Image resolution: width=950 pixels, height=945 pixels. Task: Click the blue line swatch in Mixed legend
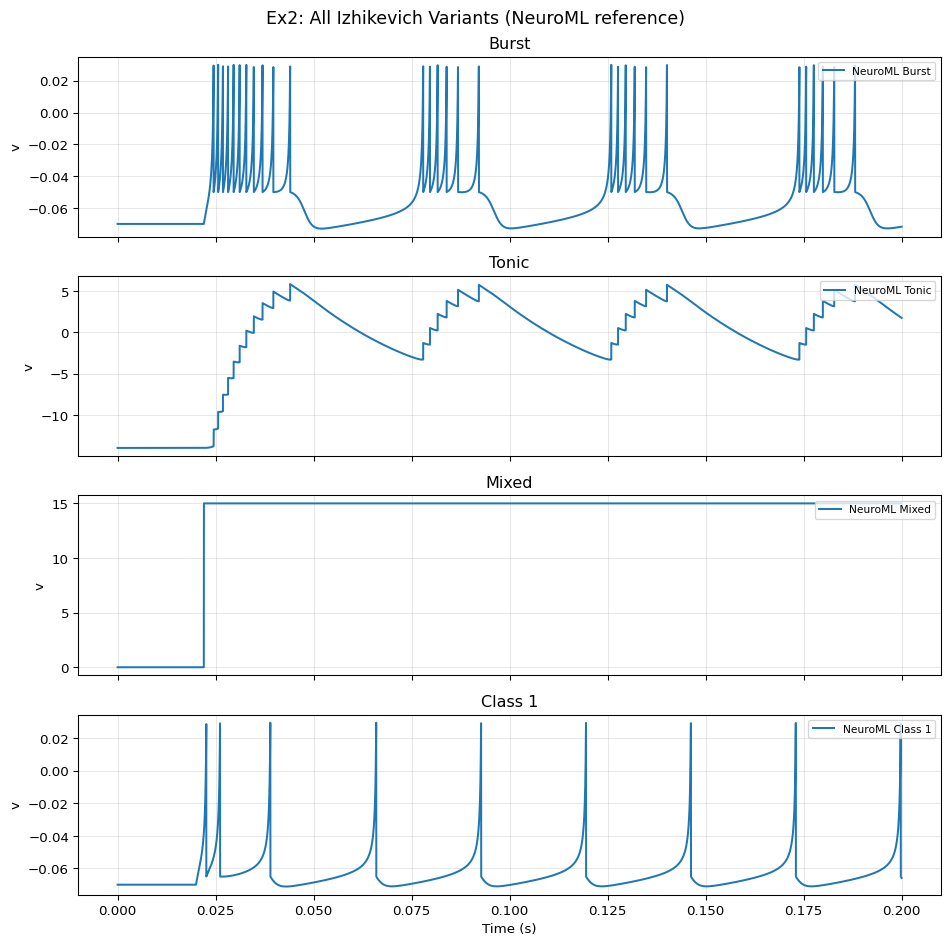pyautogui.click(x=832, y=510)
